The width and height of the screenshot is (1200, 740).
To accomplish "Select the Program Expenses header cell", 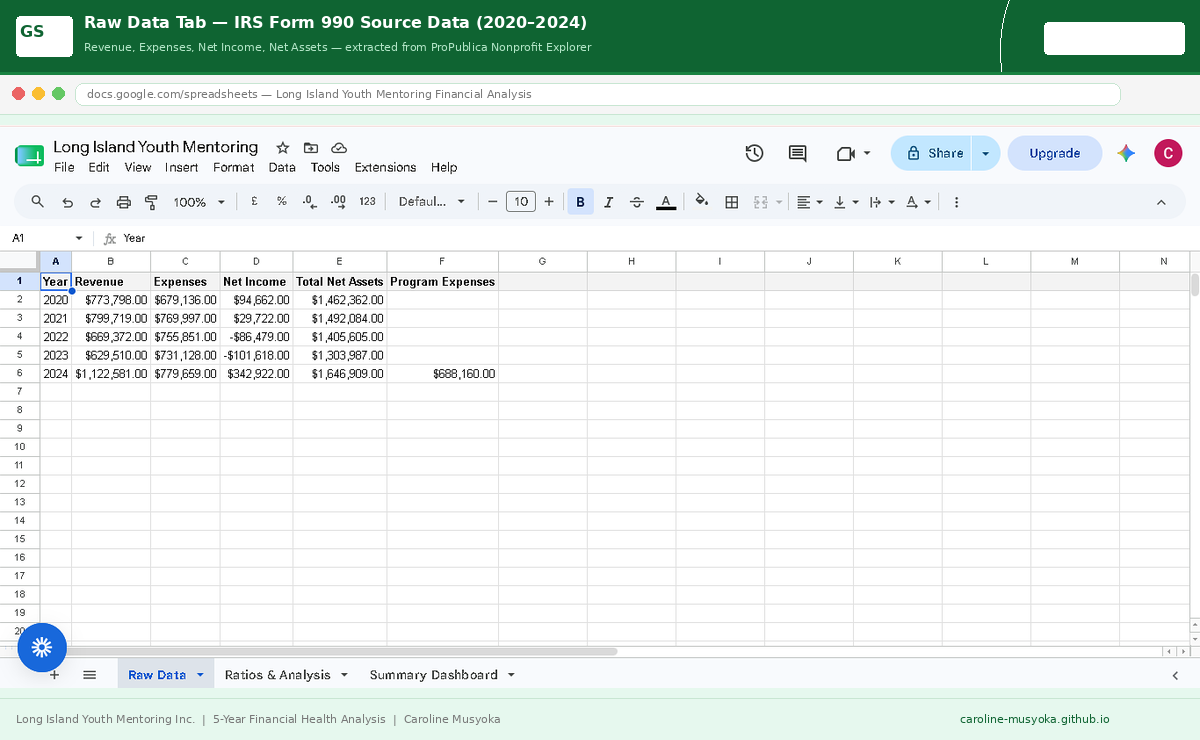I will coord(442,282).
